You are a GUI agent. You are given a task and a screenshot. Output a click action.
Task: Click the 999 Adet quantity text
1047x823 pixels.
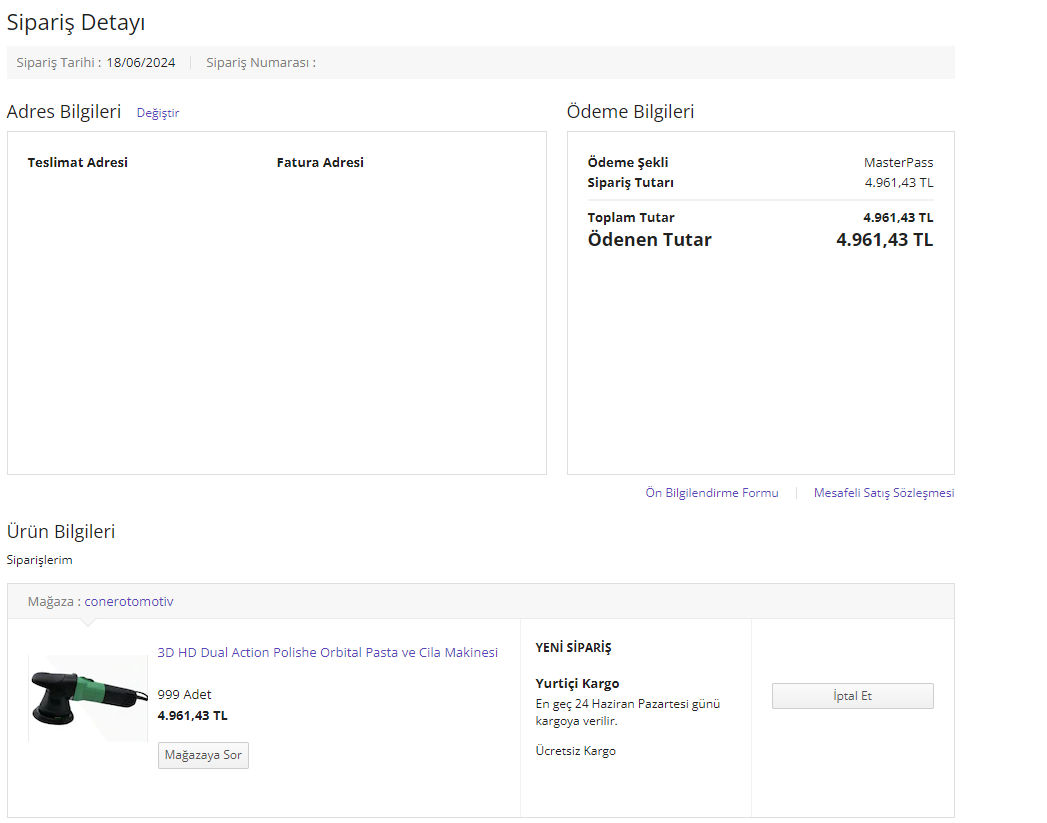[x=184, y=694]
